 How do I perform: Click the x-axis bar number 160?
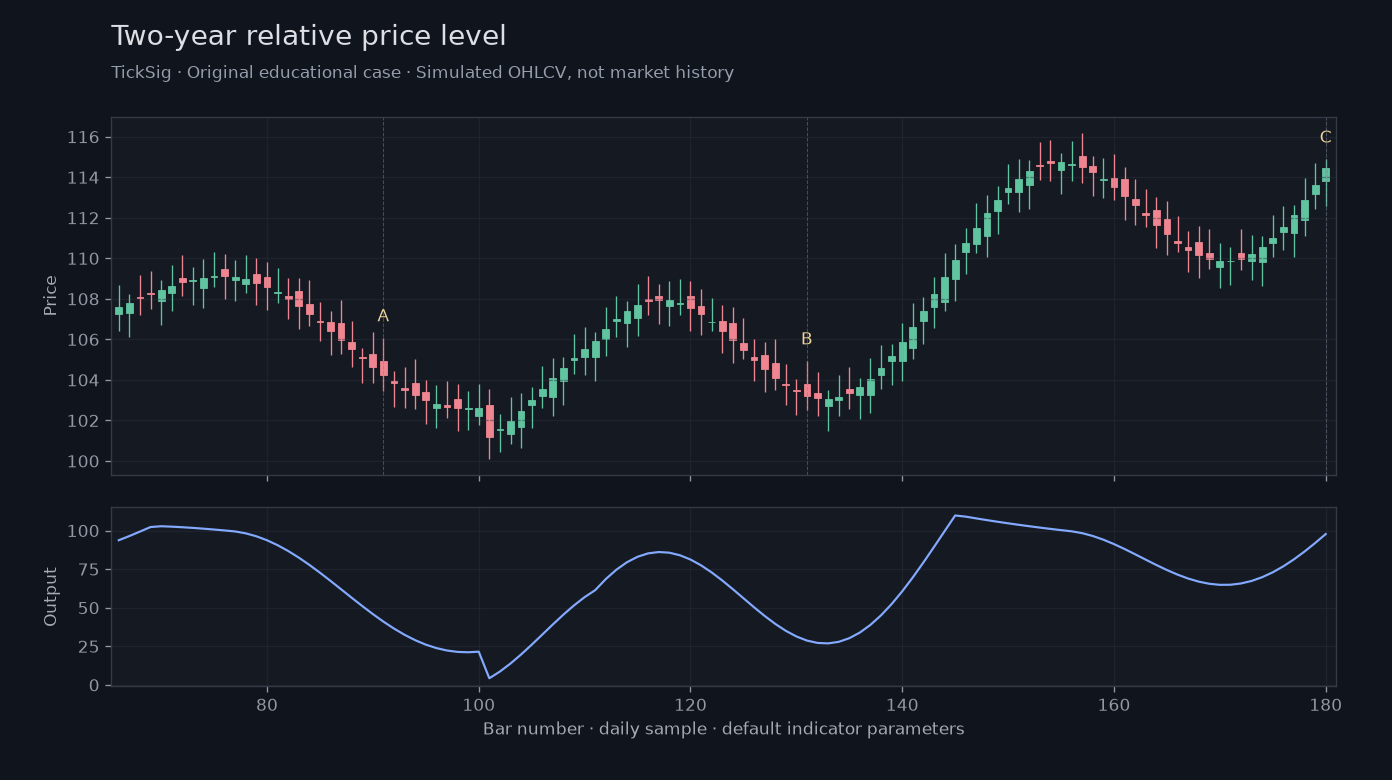(1114, 704)
